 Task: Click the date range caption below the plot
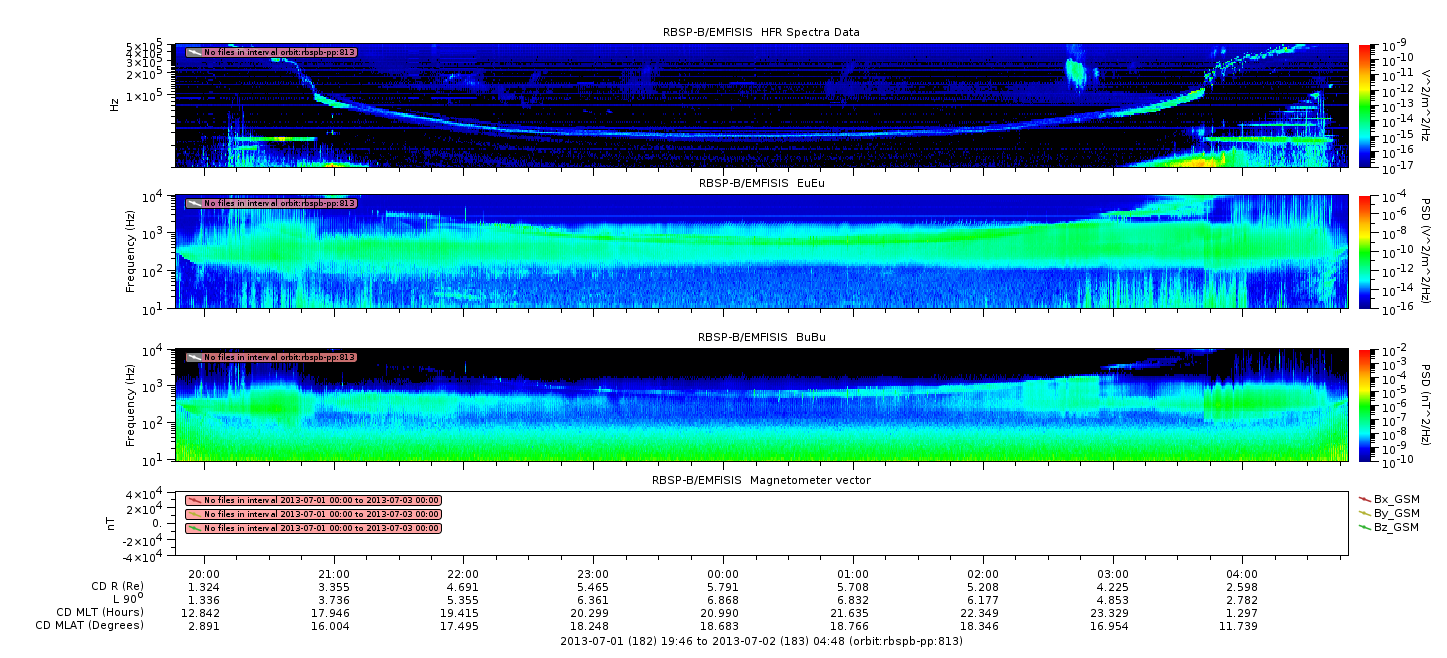761,641
